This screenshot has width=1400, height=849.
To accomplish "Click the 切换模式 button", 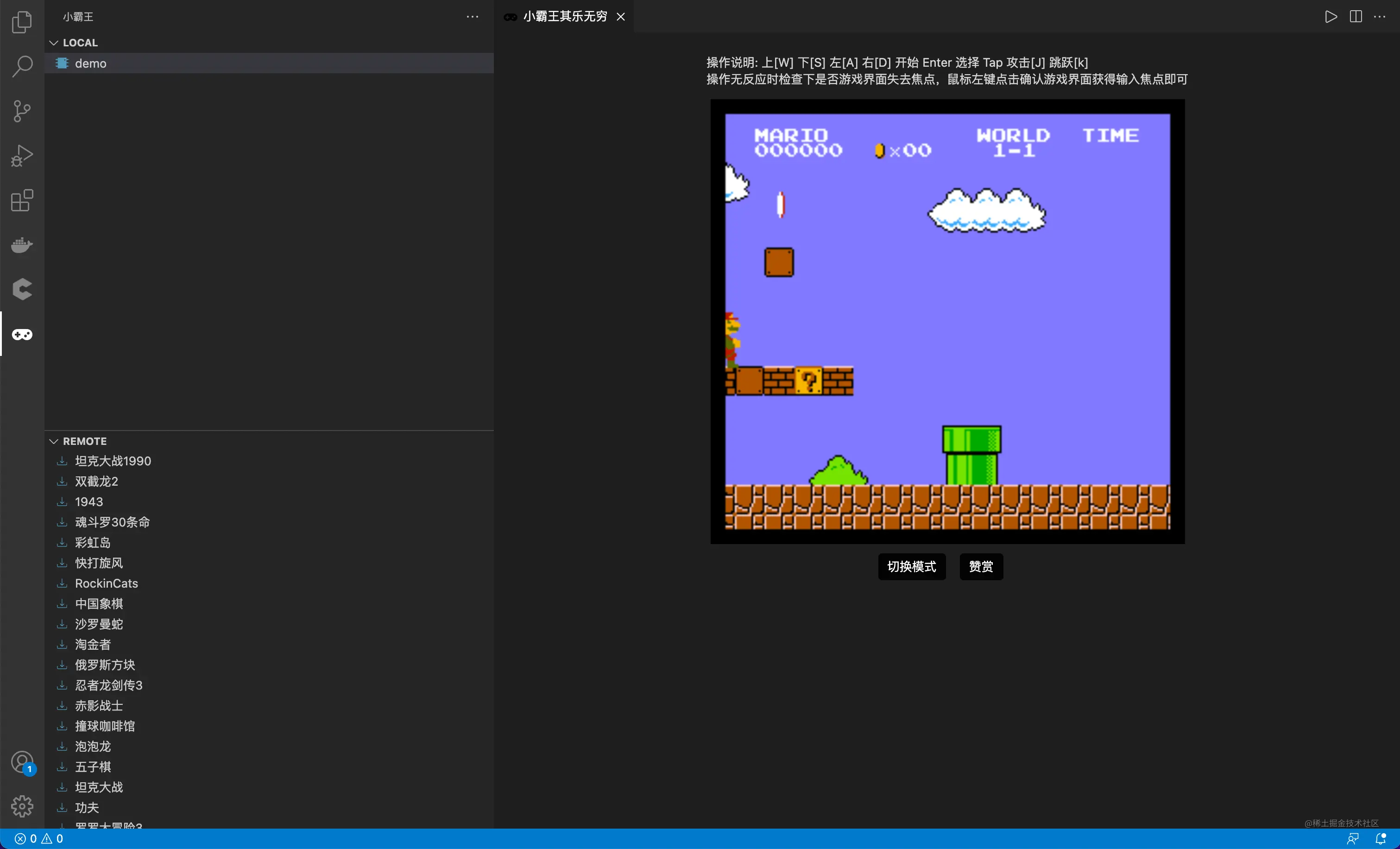I will pos(911,566).
